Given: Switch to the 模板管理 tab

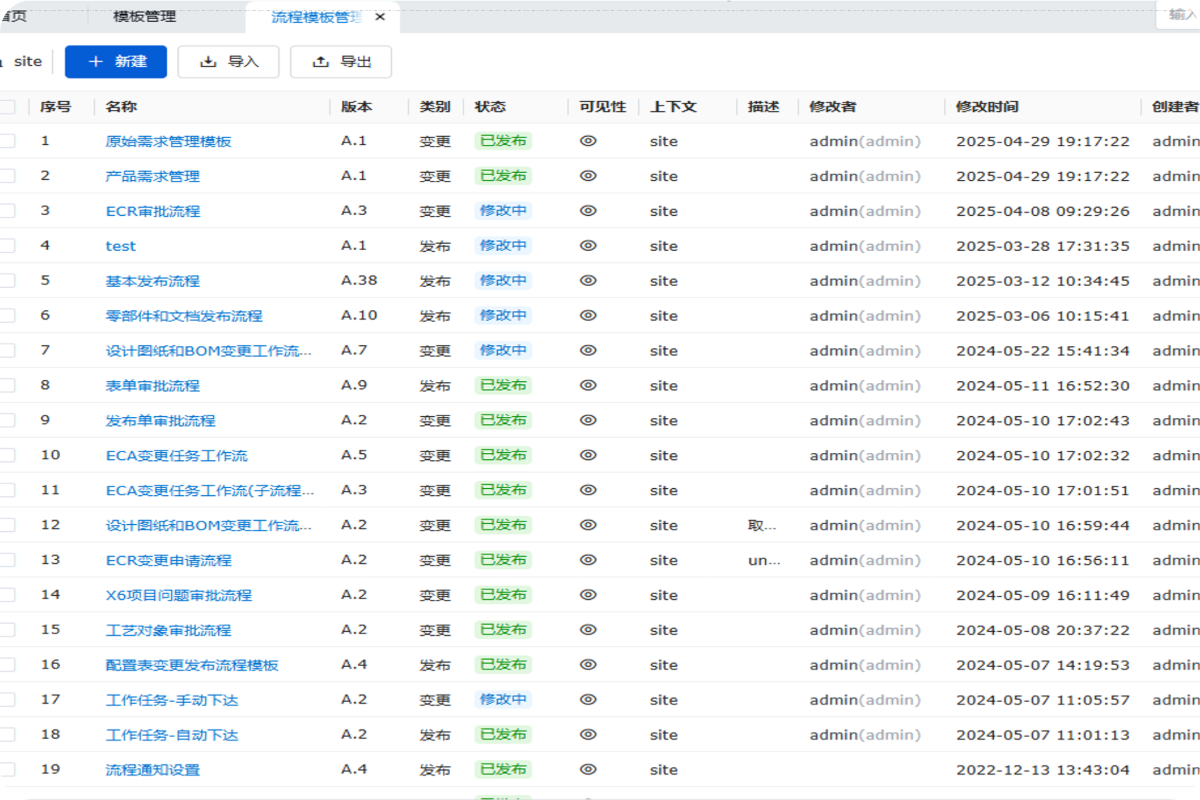Looking at the screenshot, I should point(144,17).
